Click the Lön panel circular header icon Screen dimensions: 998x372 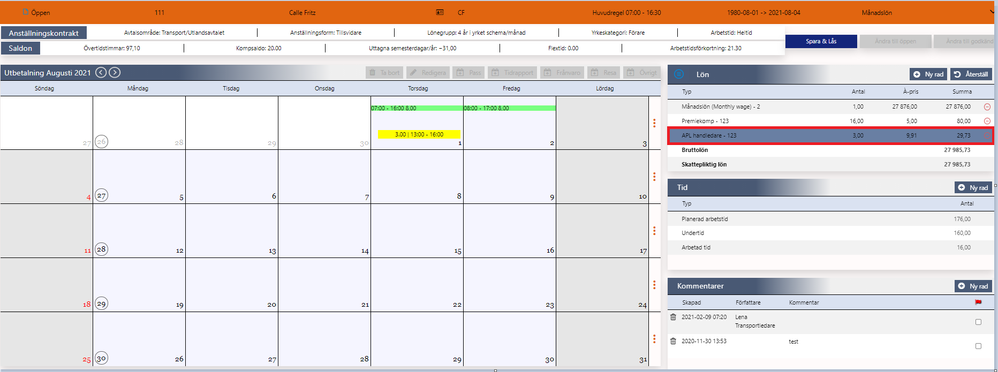(678, 75)
